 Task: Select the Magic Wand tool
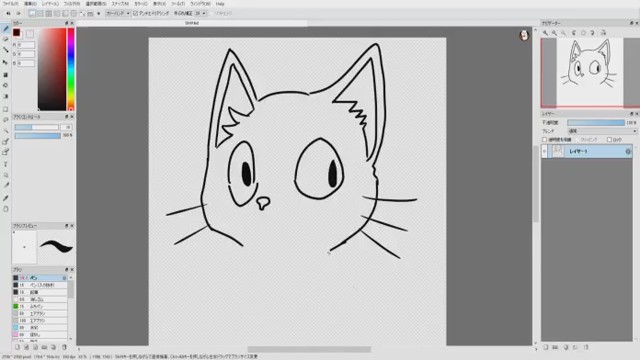(6, 131)
